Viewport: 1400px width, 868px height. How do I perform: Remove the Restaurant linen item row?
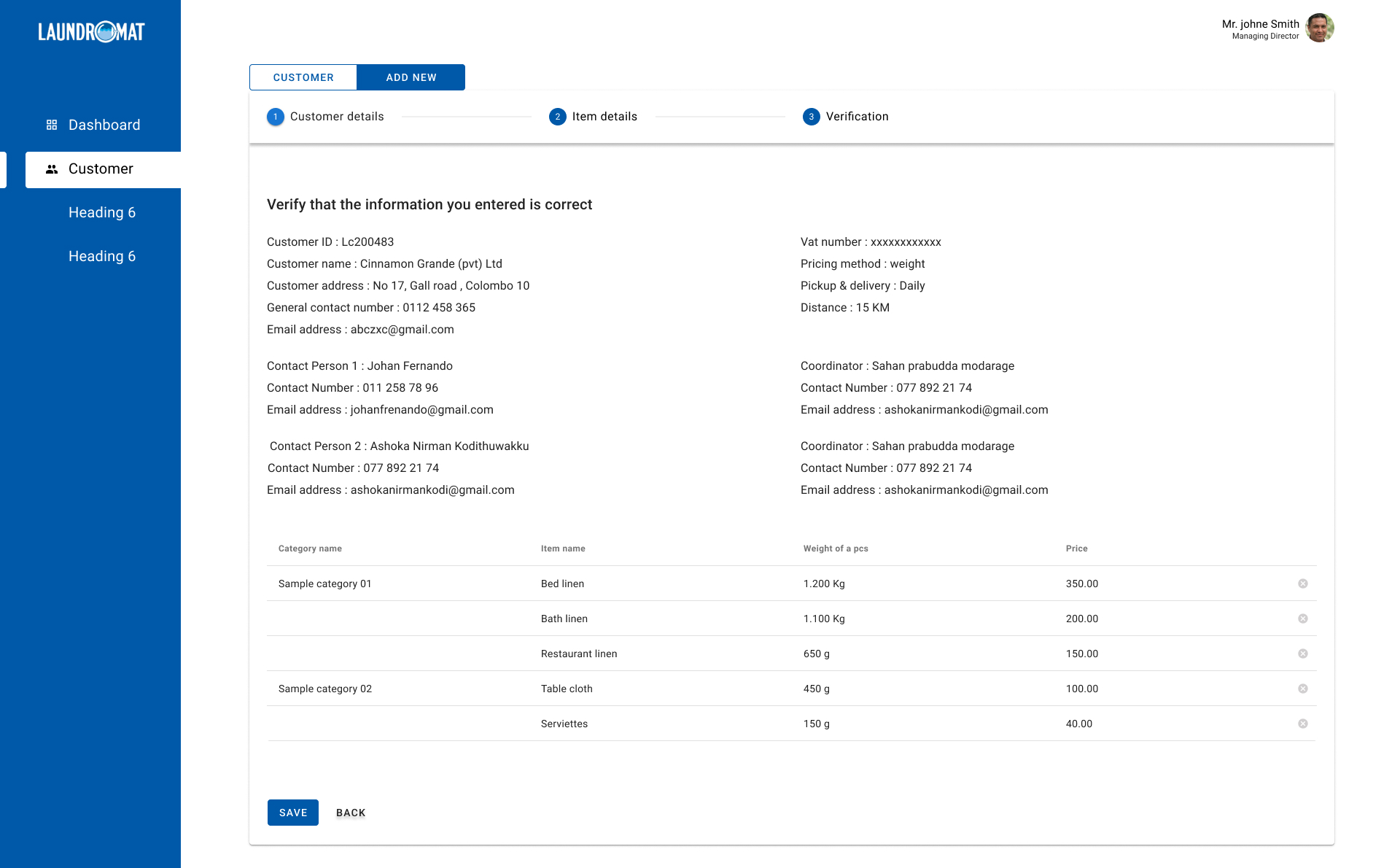1302,654
